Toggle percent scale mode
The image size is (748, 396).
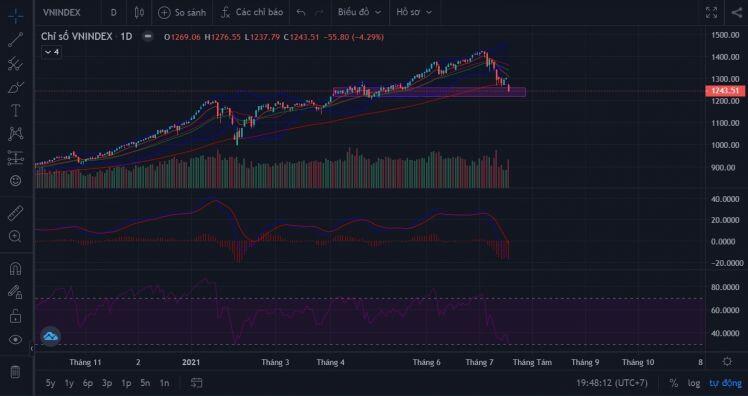674,383
